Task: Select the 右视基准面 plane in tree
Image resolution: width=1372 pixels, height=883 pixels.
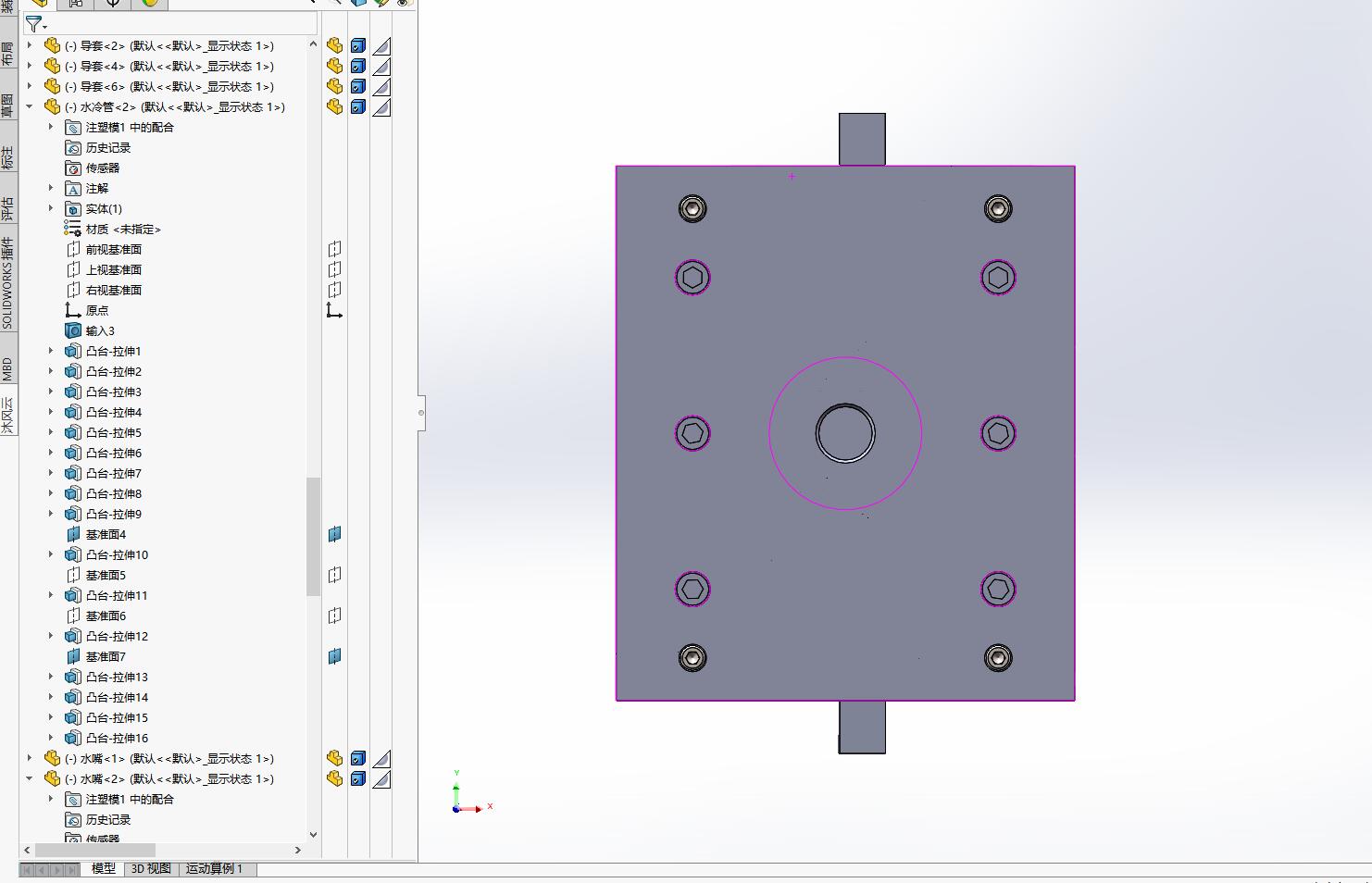Action: [104, 291]
